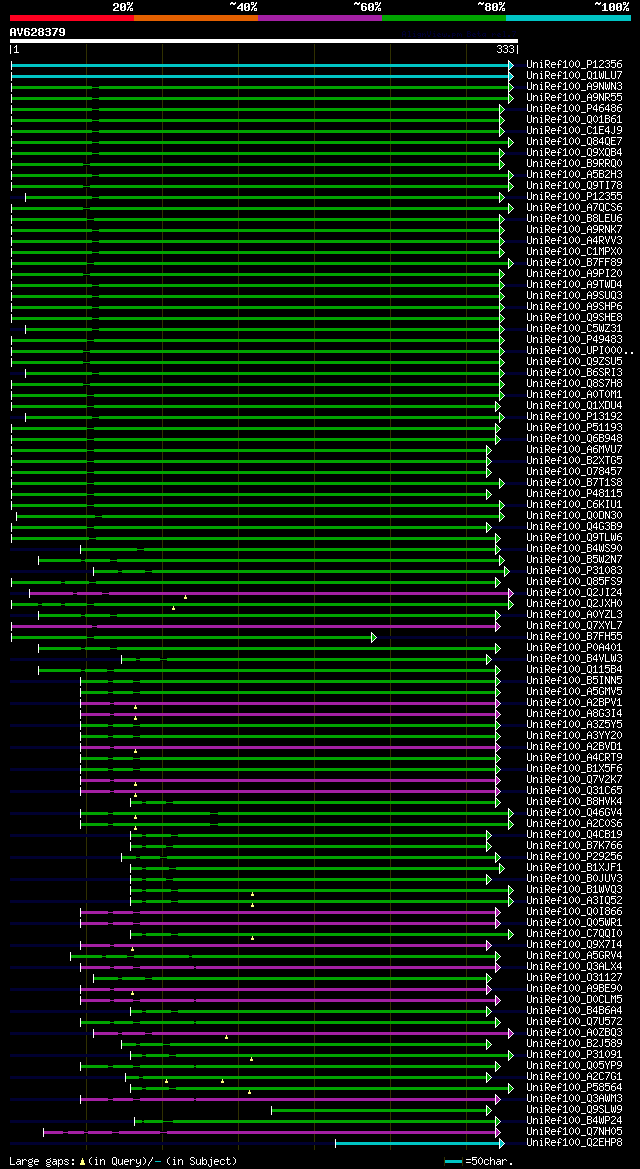Click the white query sequence bar
This screenshot has height=1169, width=640.
[x=264, y=40]
